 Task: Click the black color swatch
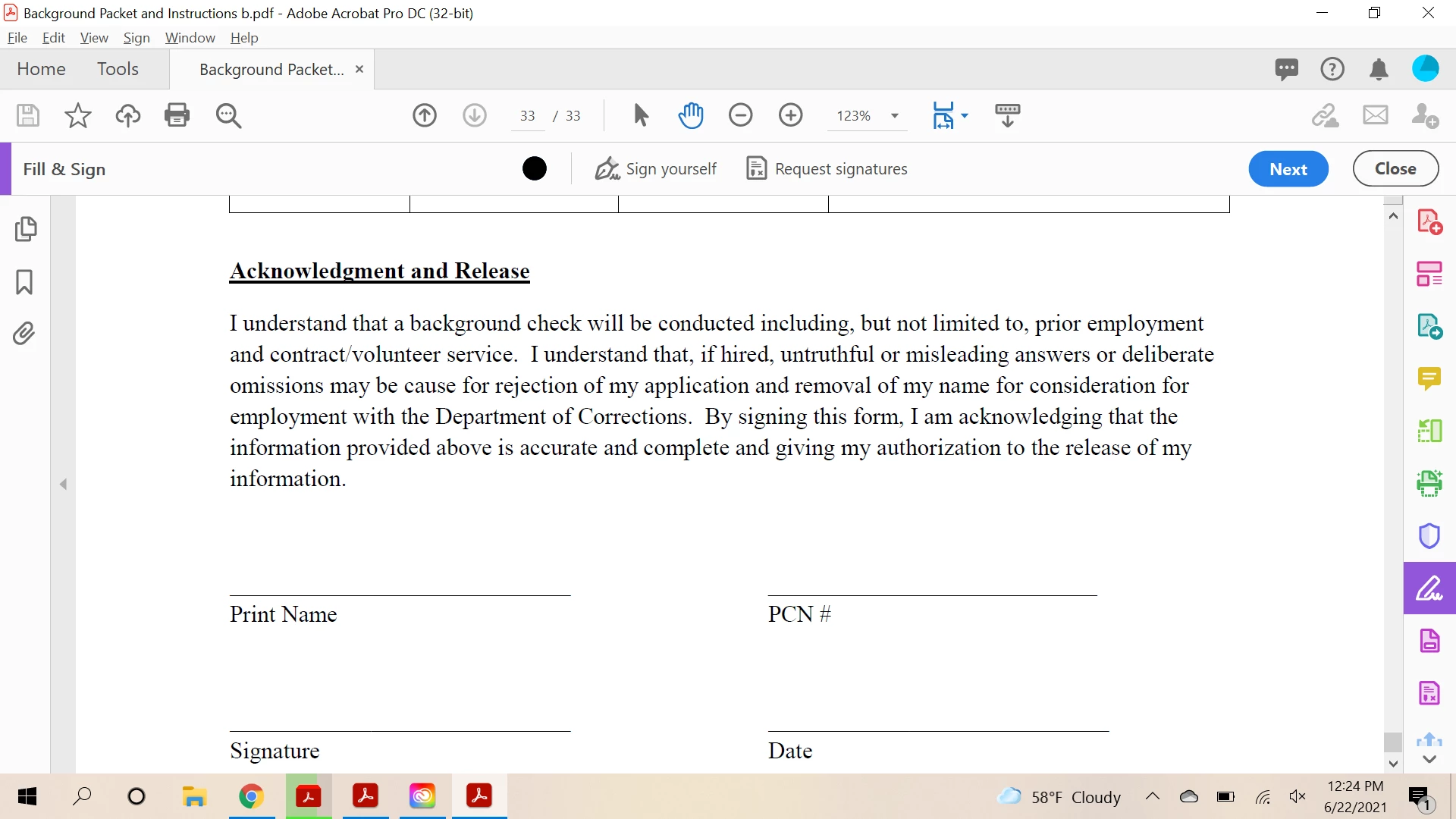pos(534,168)
